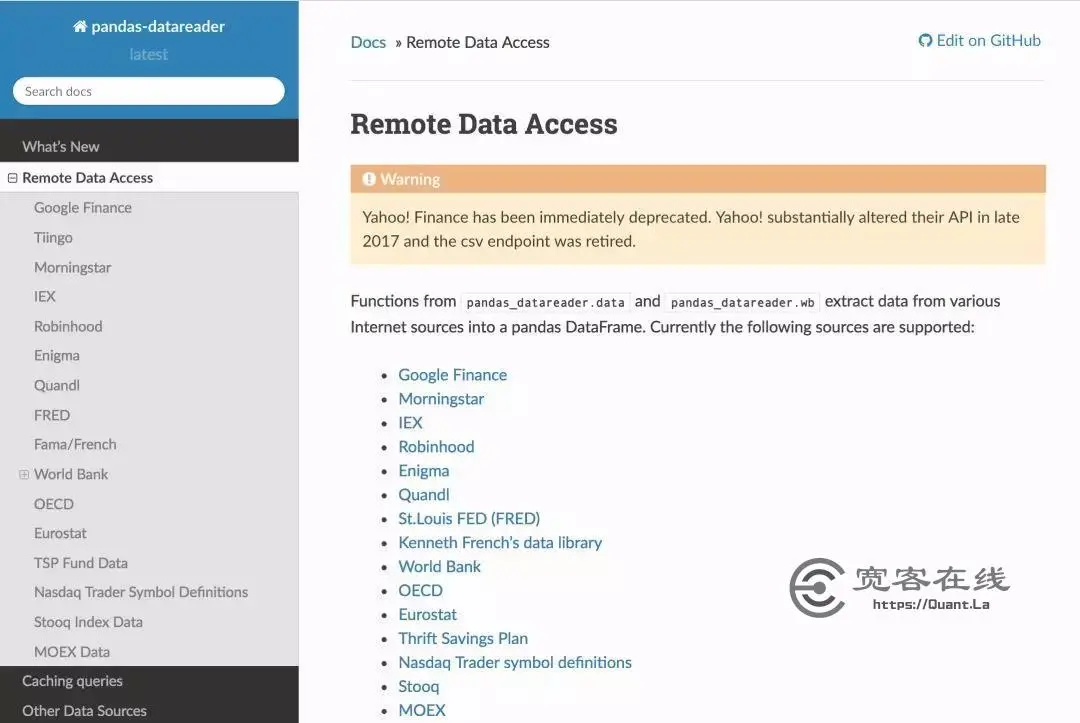The width and height of the screenshot is (1080, 723).
Task: Select OECD in the sidebar
Action: tap(54, 504)
